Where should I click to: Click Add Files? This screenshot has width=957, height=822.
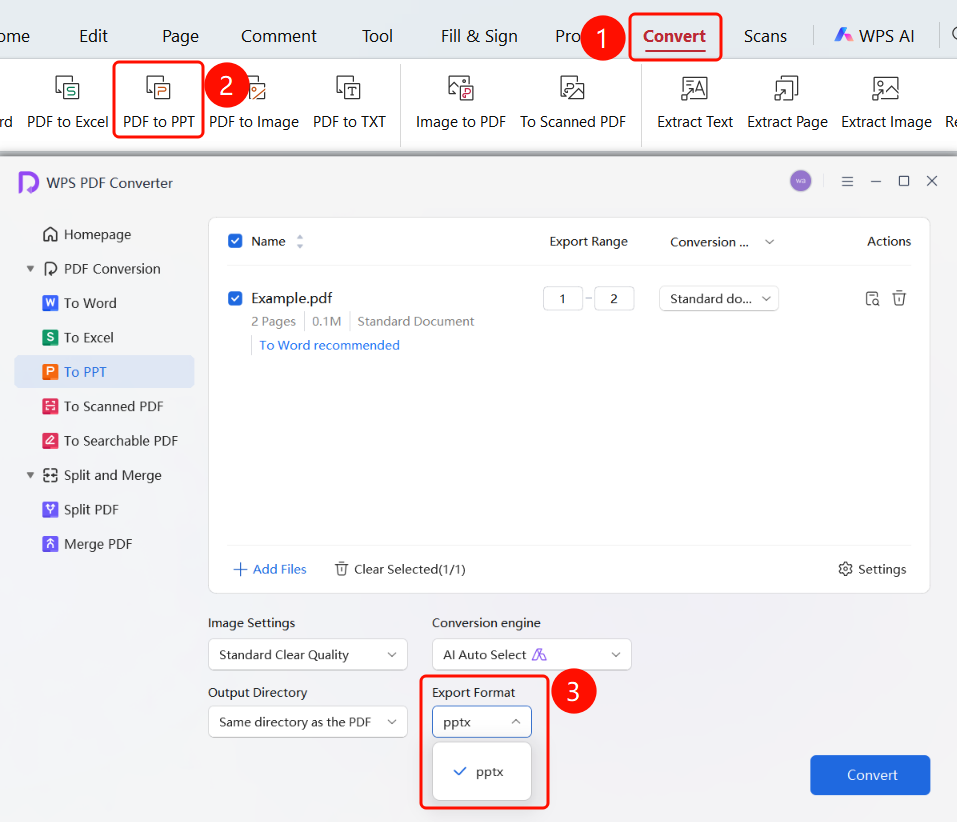(270, 569)
